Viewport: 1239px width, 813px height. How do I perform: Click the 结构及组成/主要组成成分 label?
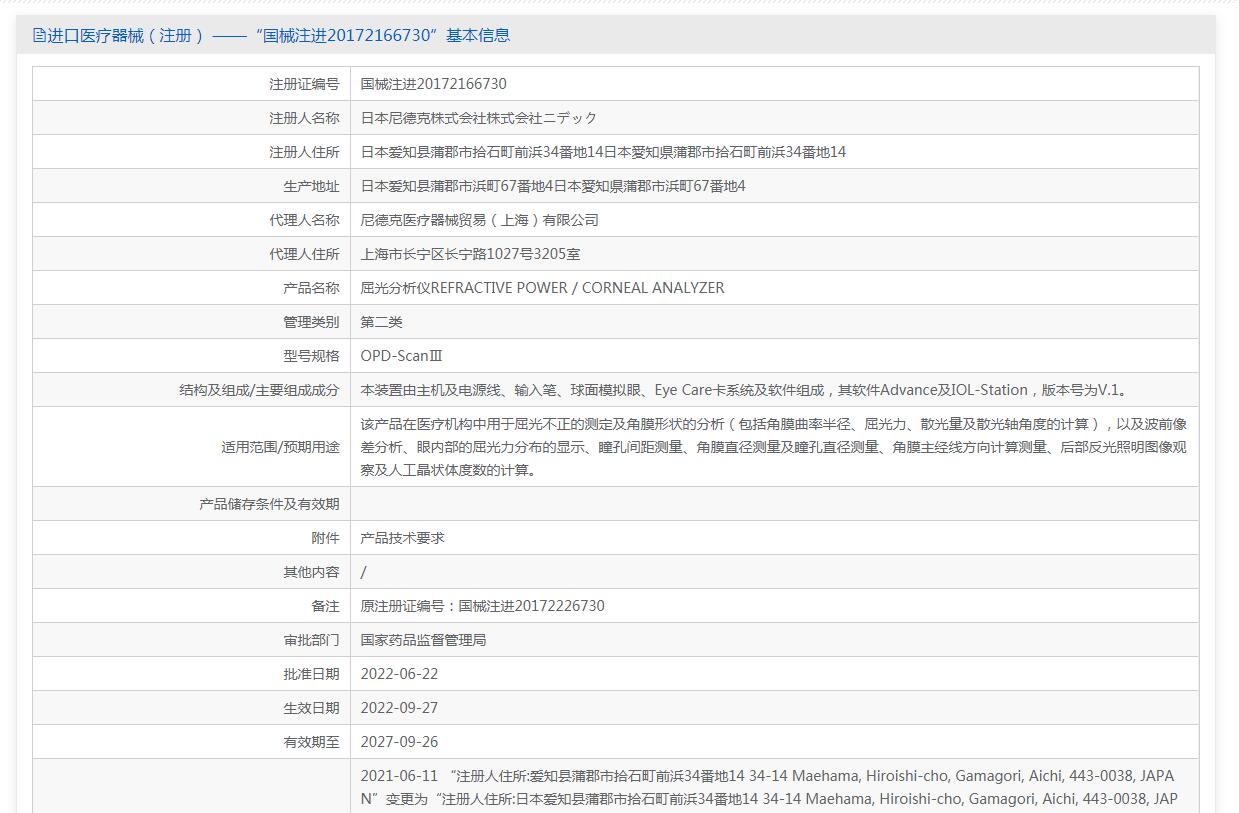coord(259,390)
